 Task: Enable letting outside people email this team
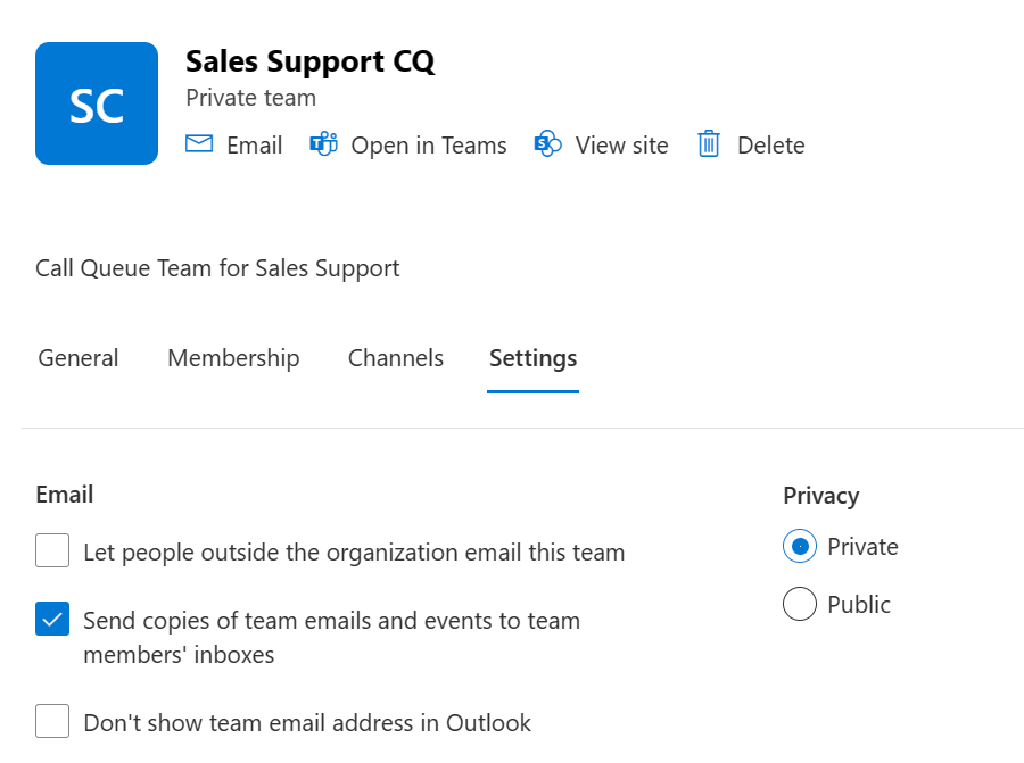pyautogui.click(x=52, y=550)
